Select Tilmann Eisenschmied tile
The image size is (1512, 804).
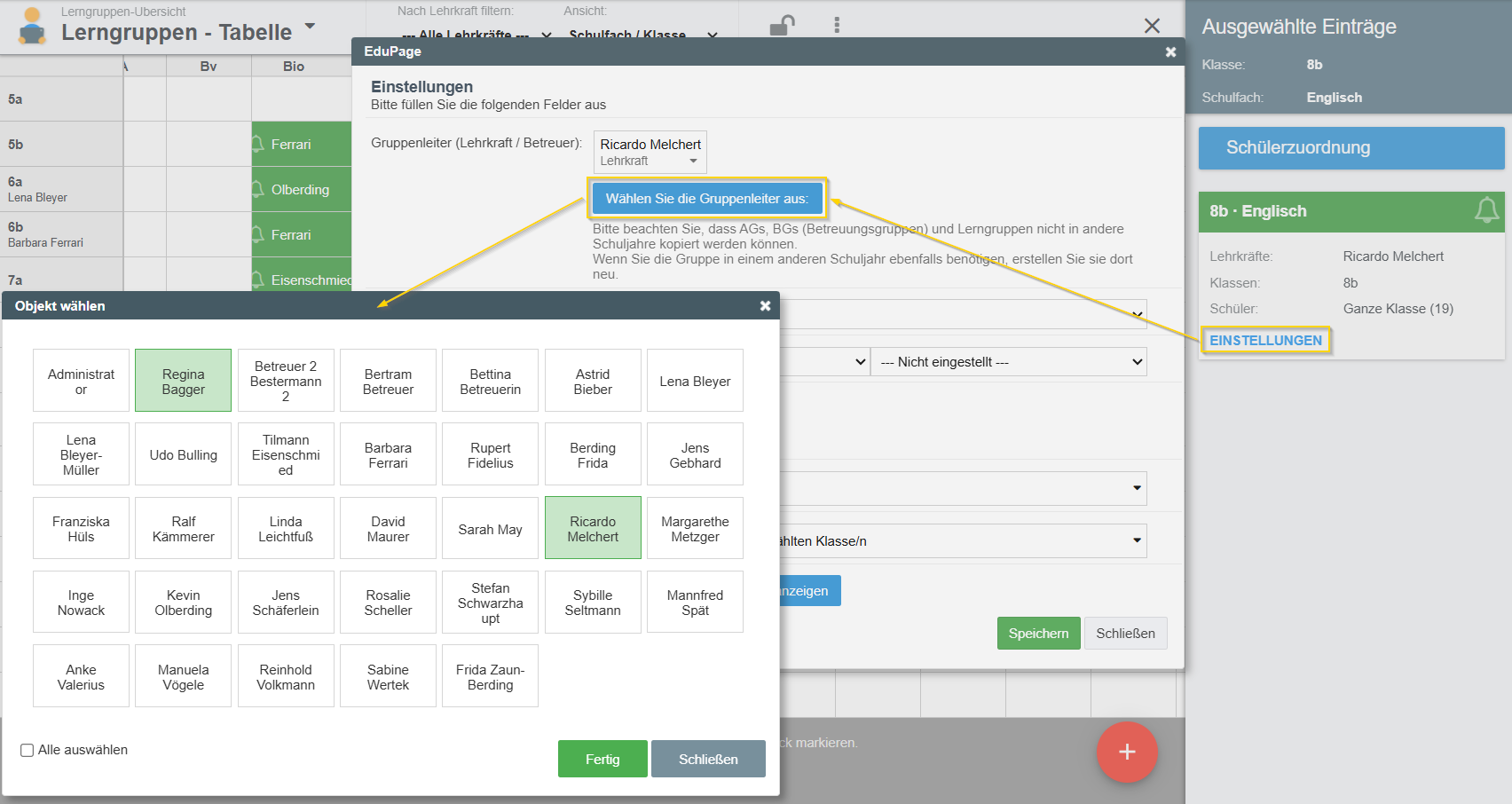click(286, 454)
